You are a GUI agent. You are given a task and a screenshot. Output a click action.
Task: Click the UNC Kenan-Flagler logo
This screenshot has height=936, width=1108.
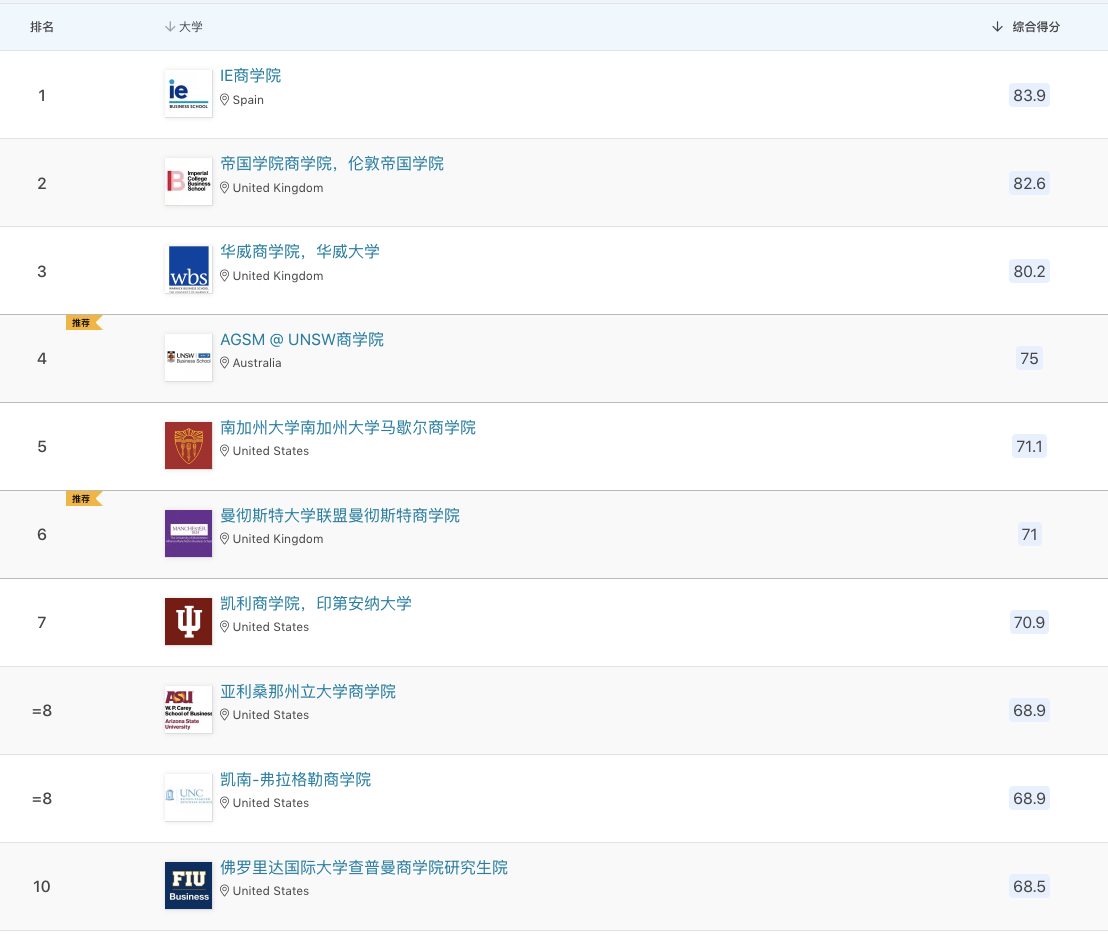(x=188, y=798)
